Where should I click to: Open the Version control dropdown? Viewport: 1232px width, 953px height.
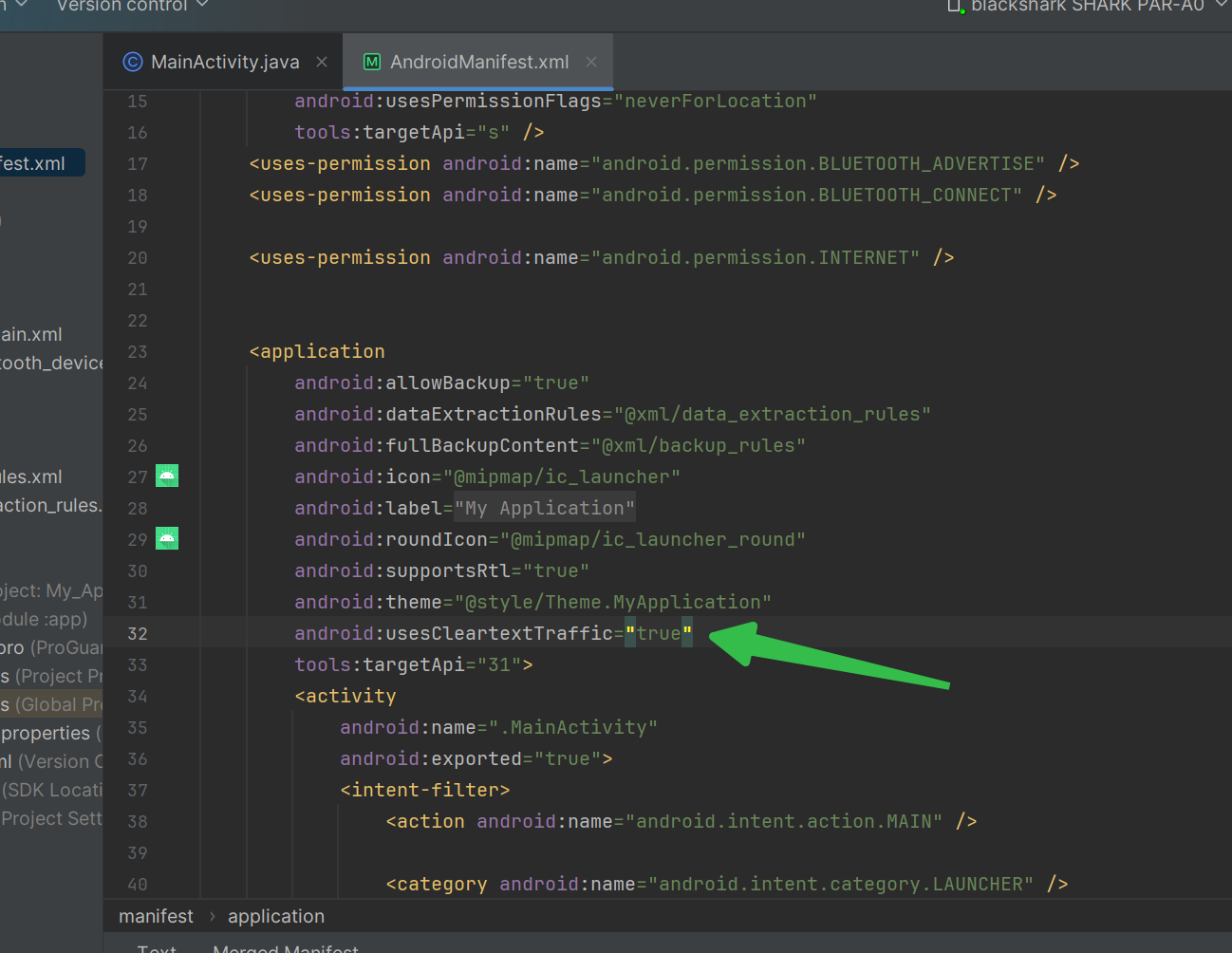point(132,6)
